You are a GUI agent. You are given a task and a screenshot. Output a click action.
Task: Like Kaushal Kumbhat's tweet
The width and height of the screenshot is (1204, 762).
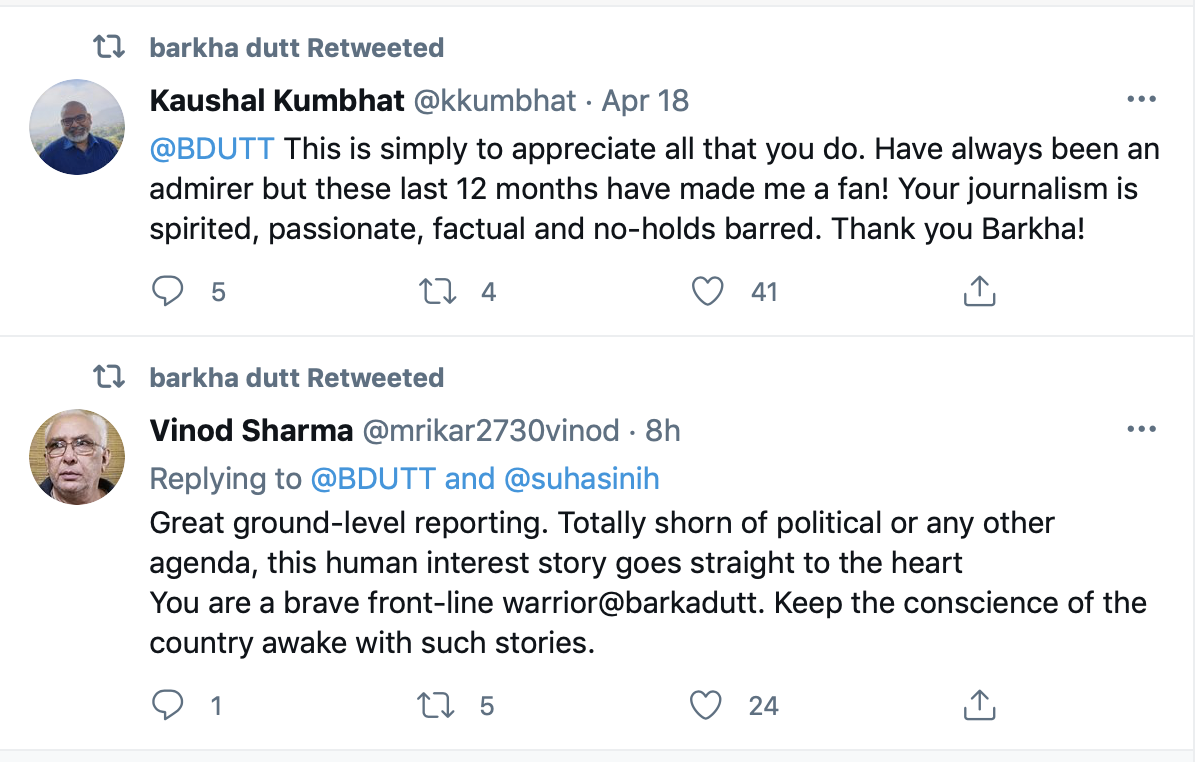point(708,292)
